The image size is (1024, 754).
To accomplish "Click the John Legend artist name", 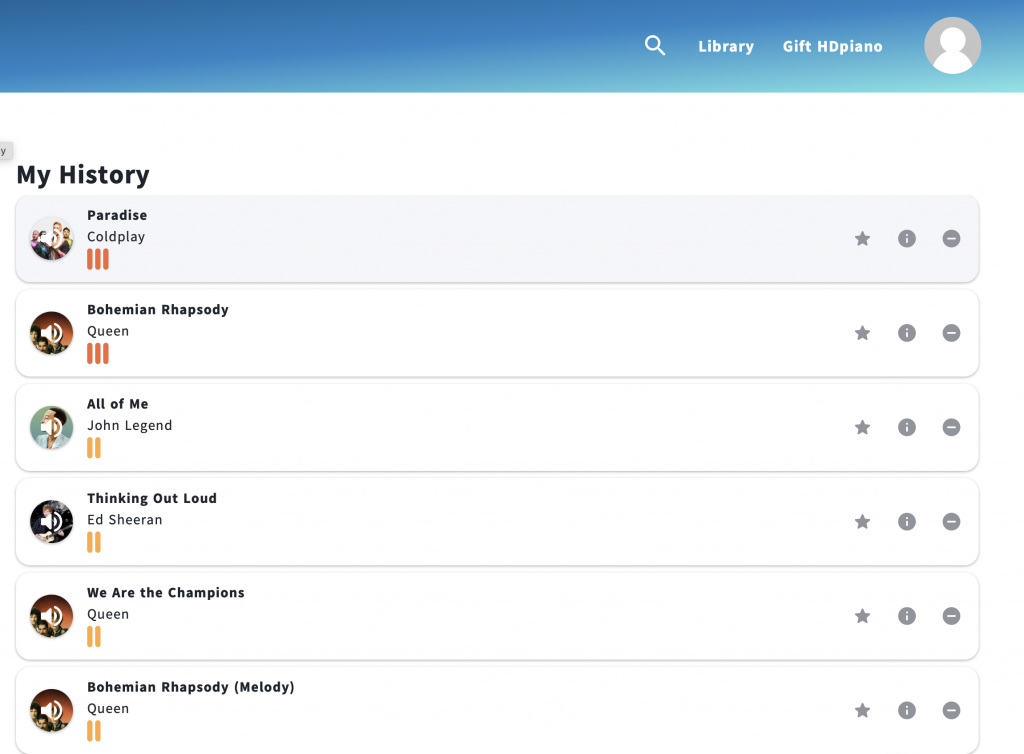I will pos(130,426).
